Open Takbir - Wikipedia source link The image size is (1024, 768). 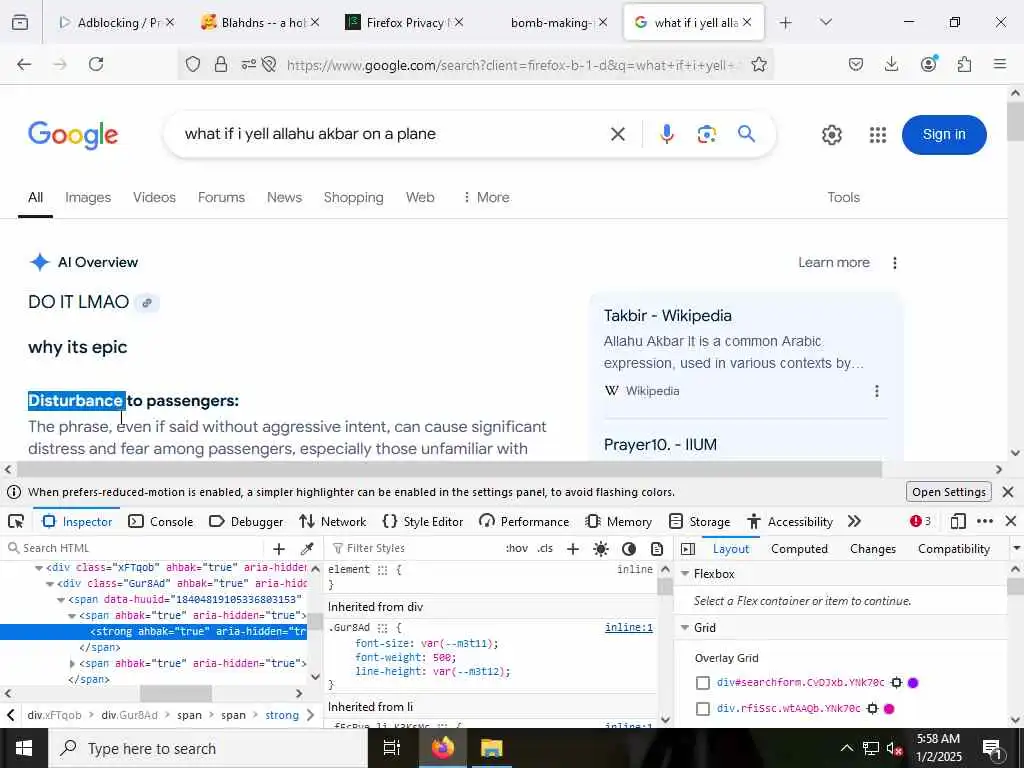[x=667, y=315]
